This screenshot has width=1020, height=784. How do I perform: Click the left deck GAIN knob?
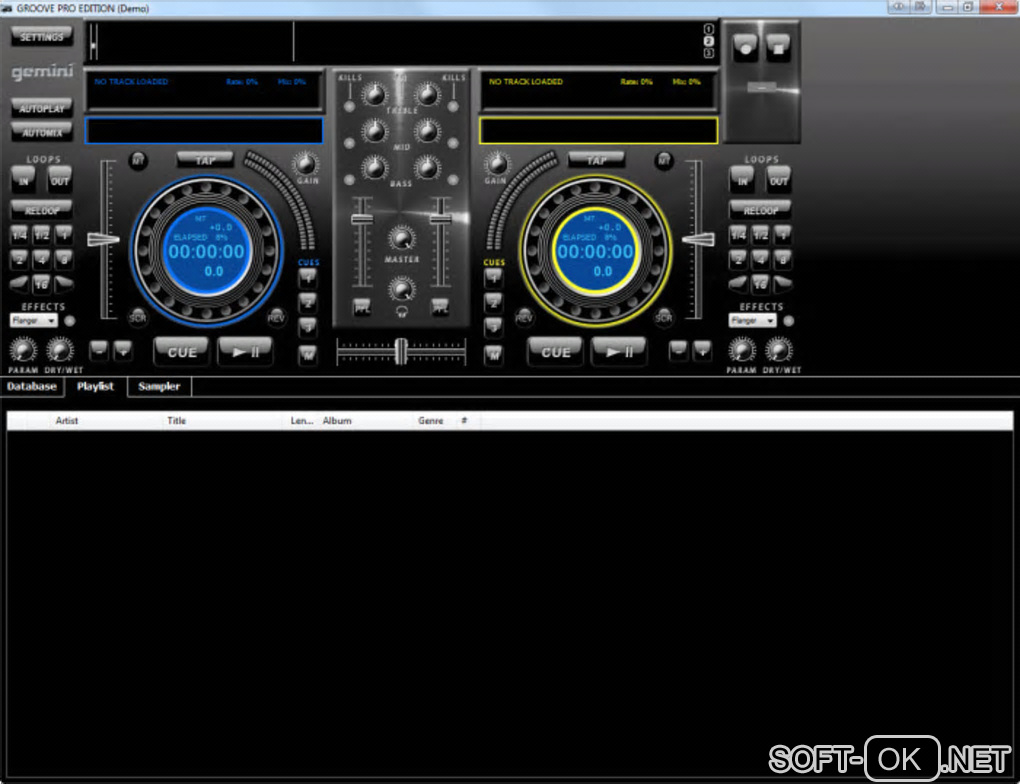pos(305,163)
